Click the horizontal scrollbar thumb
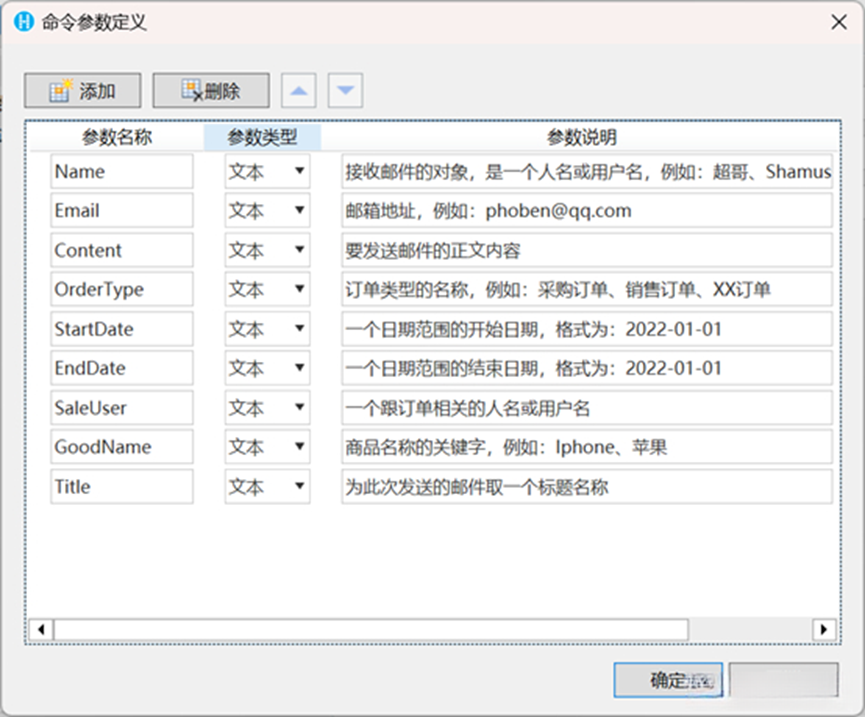 (x=371, y=629)
